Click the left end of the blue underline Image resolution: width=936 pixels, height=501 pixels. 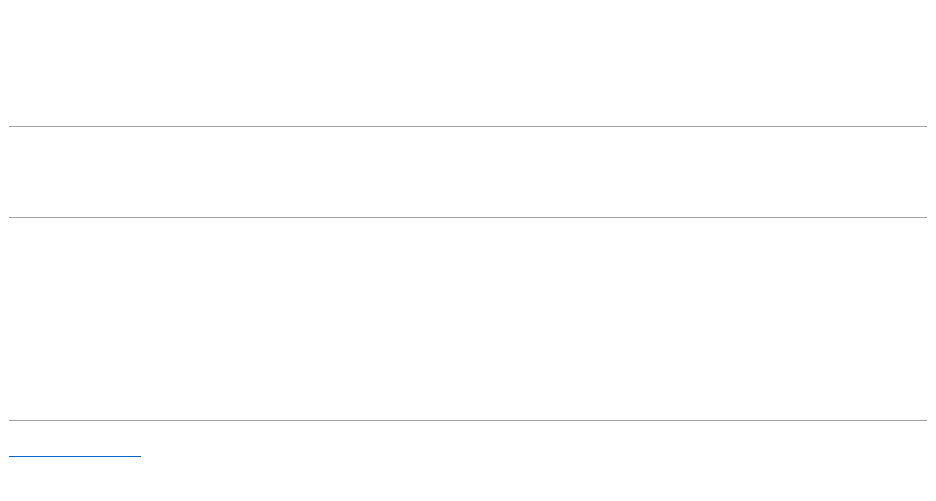pos(11,456)
